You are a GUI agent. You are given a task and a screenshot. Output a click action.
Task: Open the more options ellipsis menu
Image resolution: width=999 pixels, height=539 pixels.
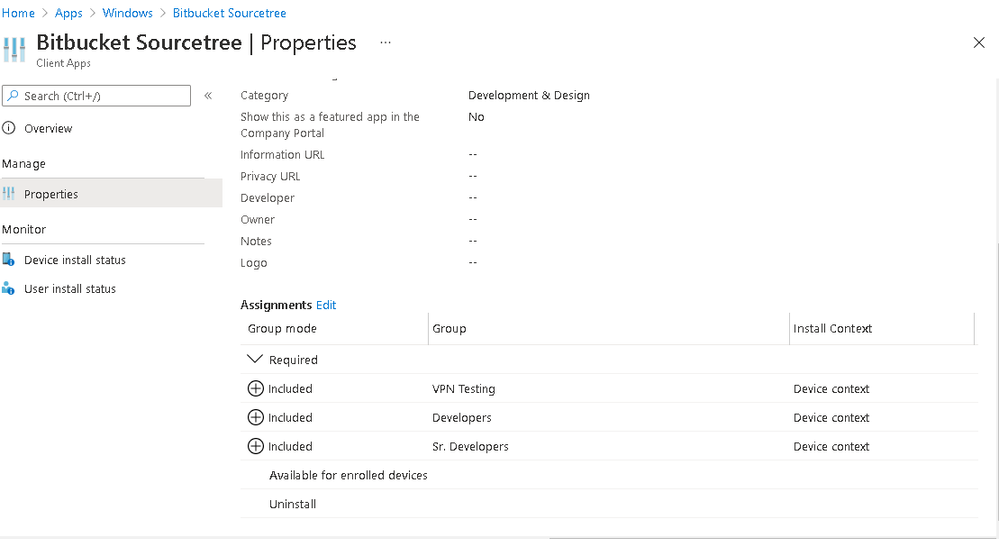tap(386, 43)
